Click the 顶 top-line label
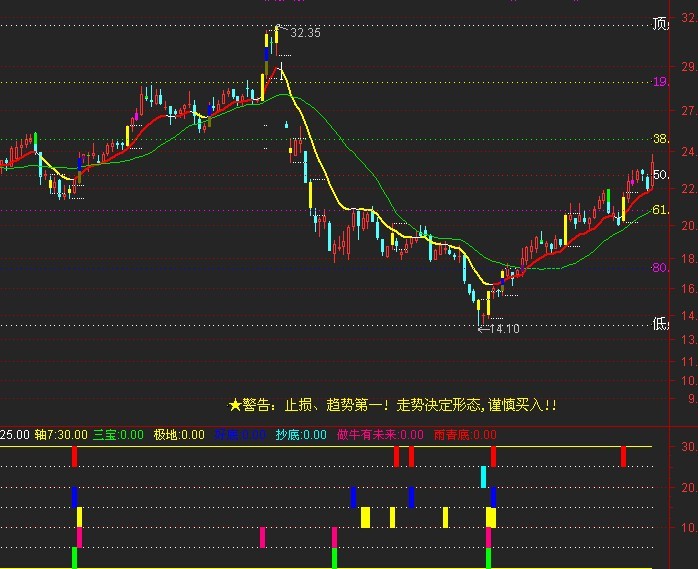This screenshot has width=698, height=569. point(660,24)
